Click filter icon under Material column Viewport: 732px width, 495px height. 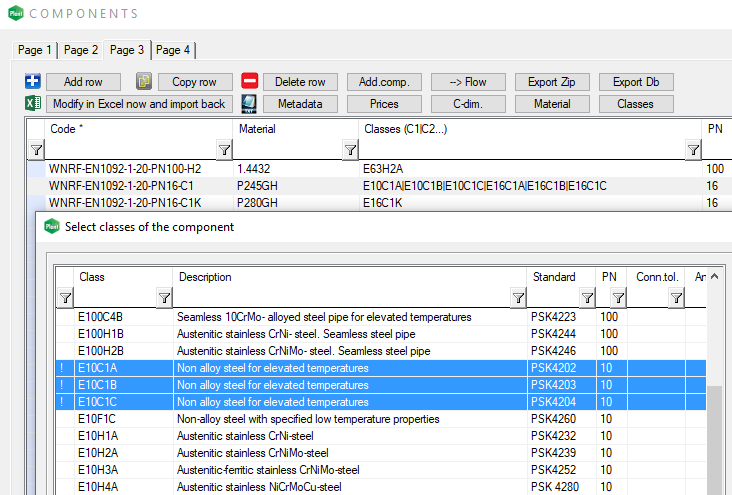coord(224,150)
